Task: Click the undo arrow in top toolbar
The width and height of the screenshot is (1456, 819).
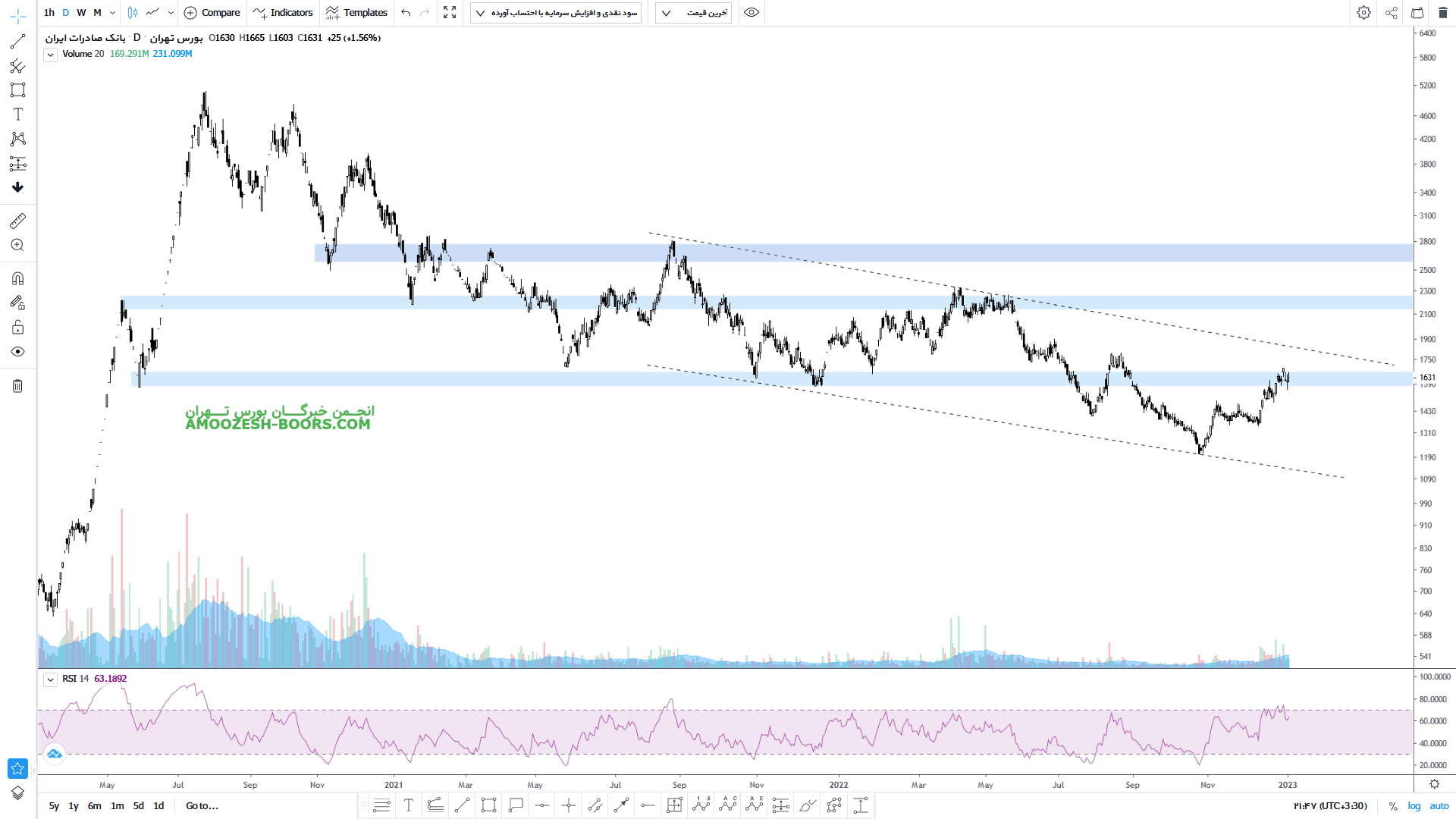Action: [x=406, y=13]
